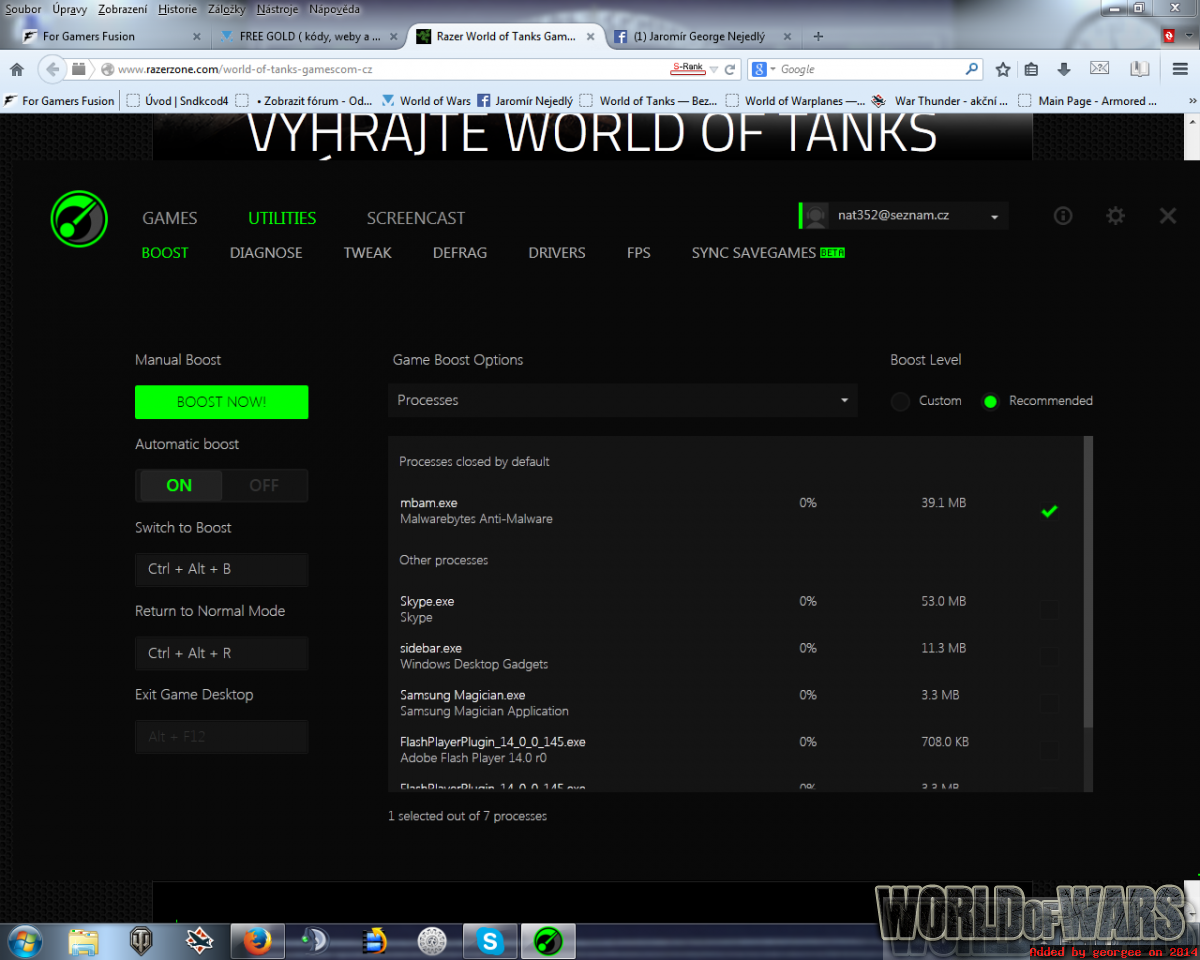Open the World of Wars bookmark

[x=426, y=101]
